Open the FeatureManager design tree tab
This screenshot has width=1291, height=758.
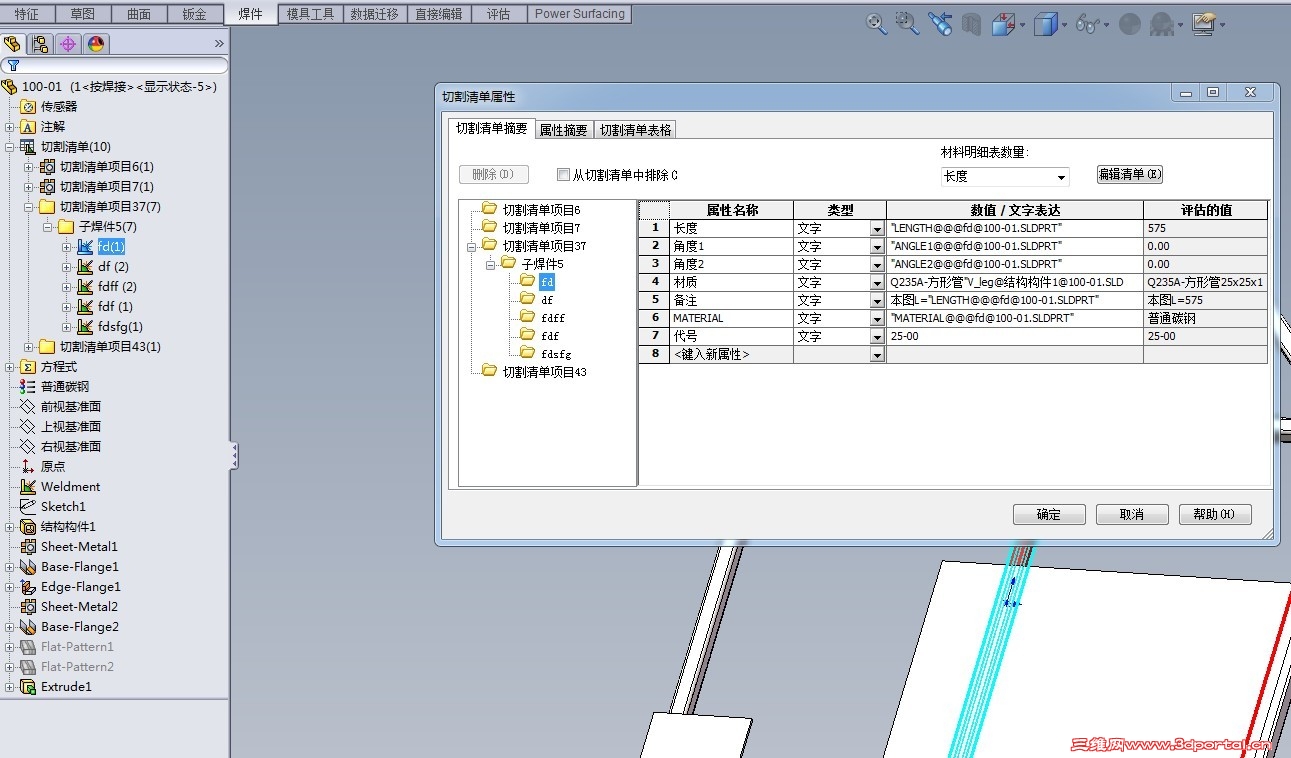12,44
